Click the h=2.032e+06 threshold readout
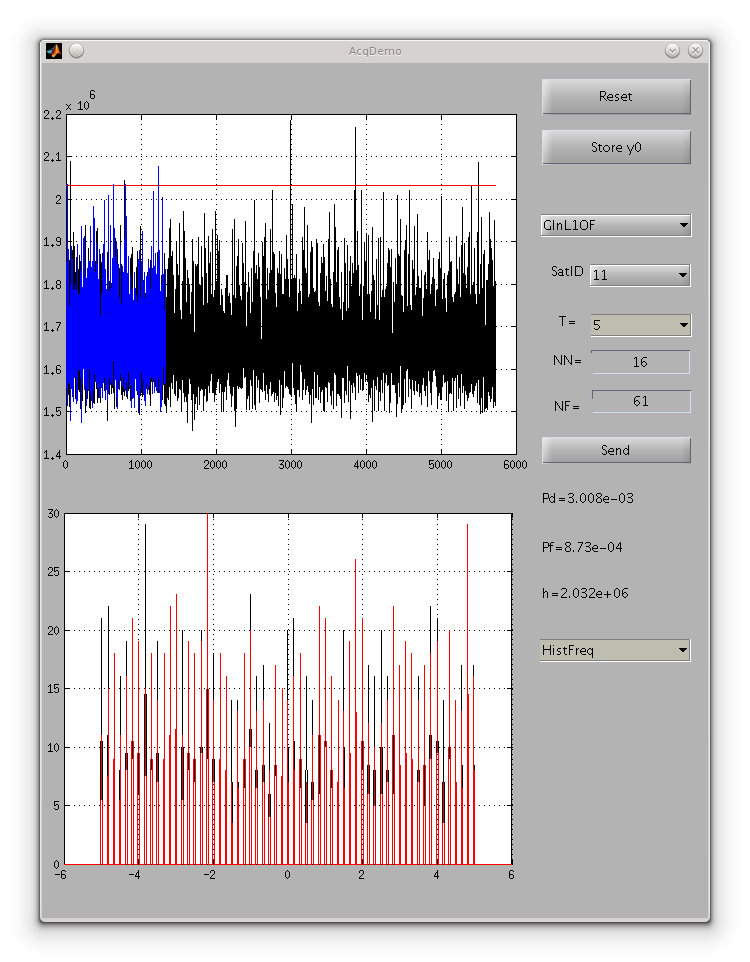The width and height of the screenshot is (750, 962). [x=585, y=593]
